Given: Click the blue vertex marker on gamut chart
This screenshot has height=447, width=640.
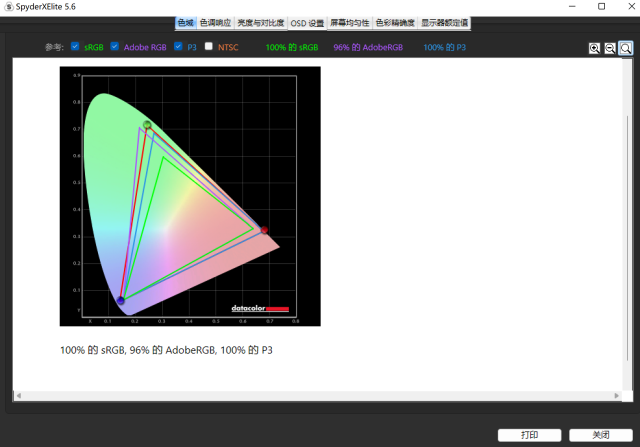Looking at the screenshot, I should point(121,300).
